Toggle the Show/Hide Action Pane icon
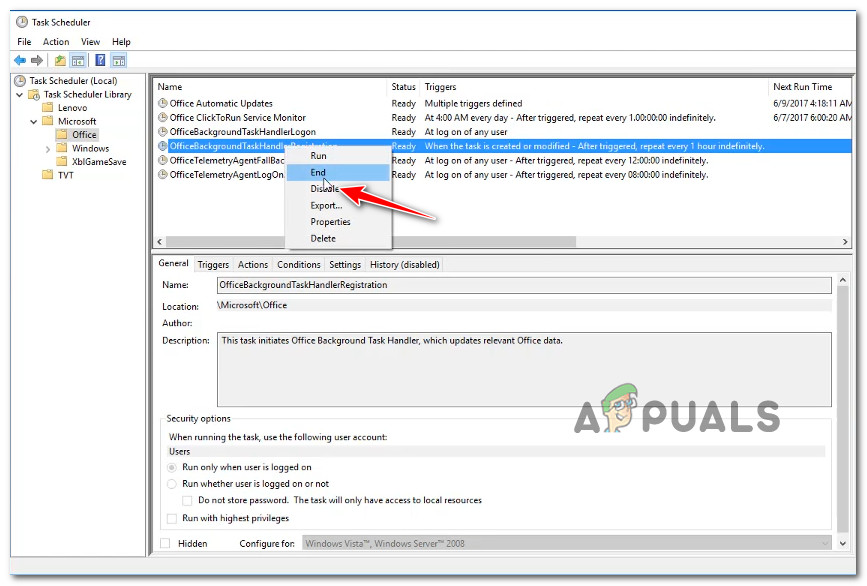This screenshot has width=867, height=586. [119, 60]
